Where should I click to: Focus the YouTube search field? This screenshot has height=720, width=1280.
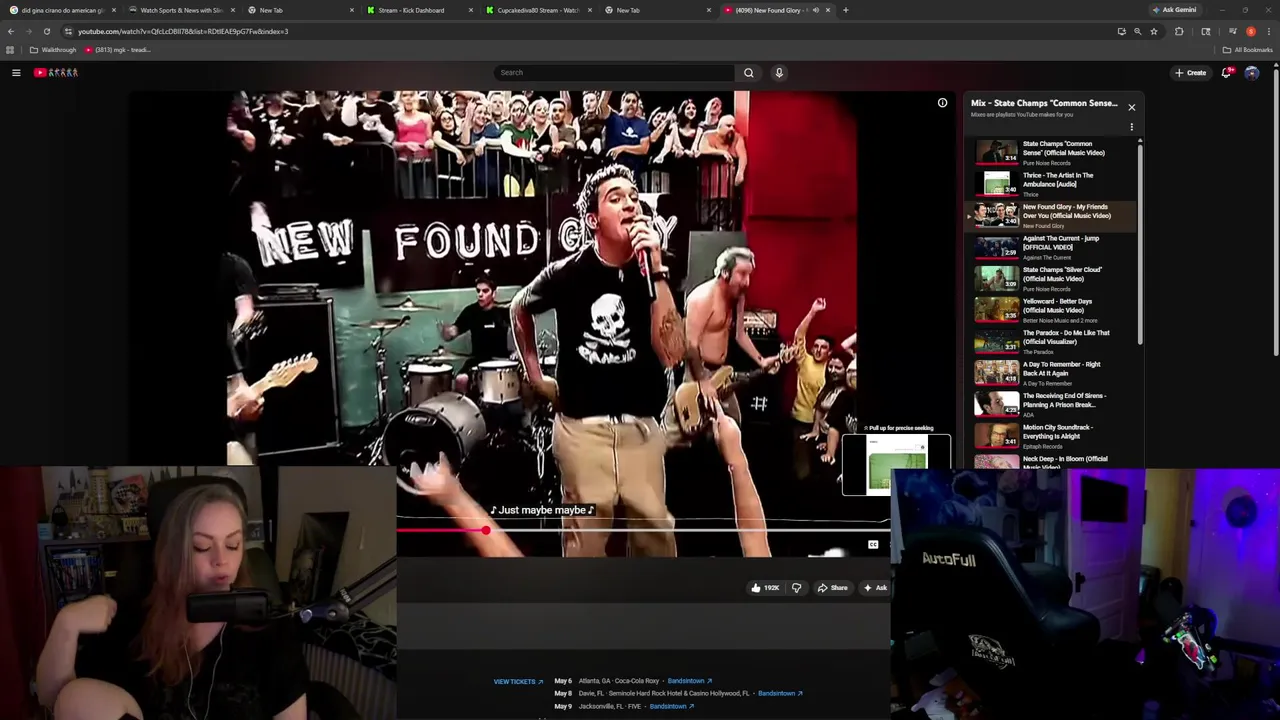pyautogui.click(x=614, y=72)
